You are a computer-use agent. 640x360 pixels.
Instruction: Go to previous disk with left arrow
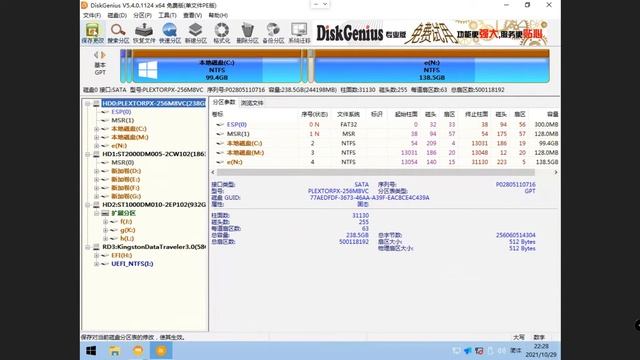pos(96,55)
